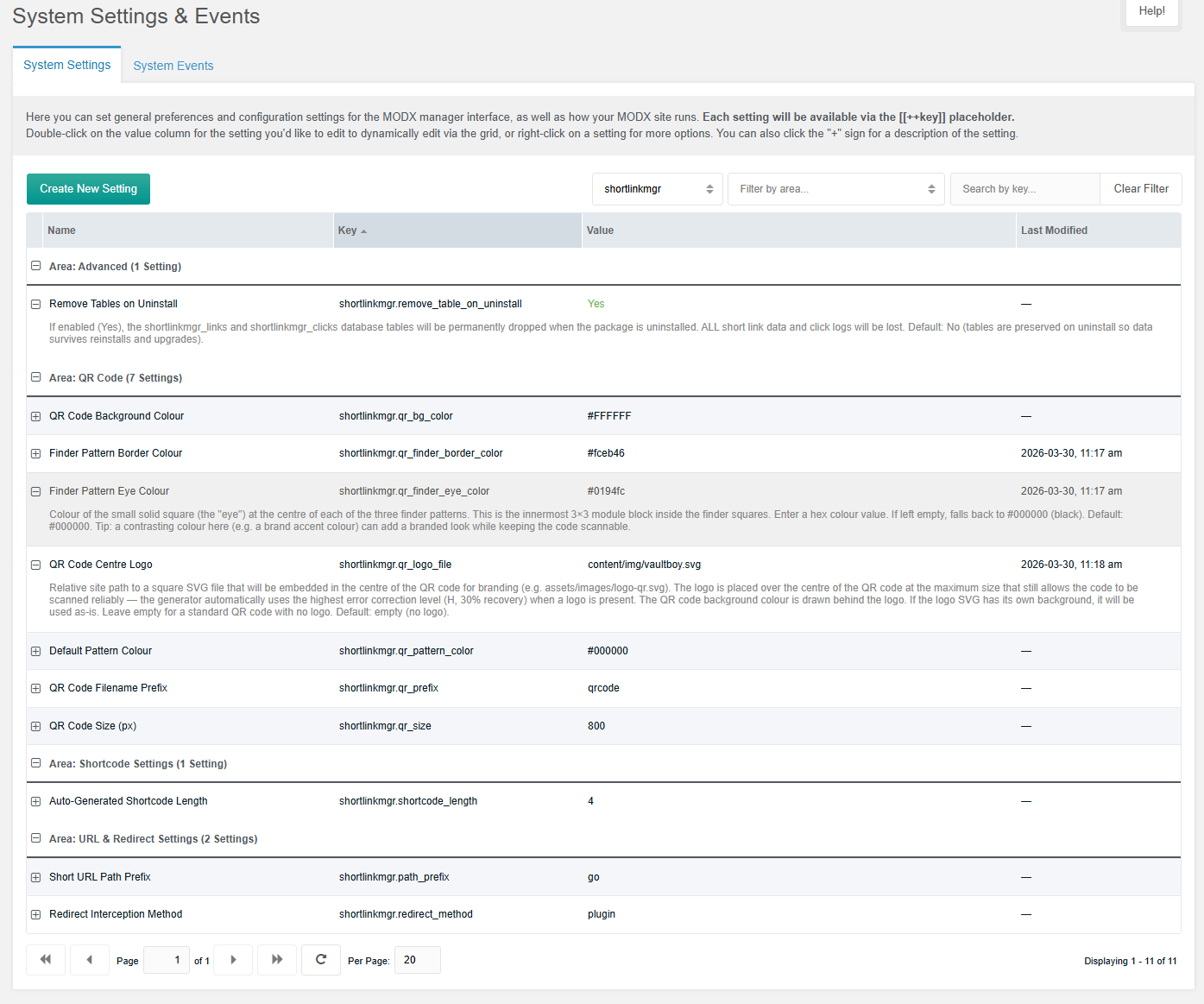Sort the grid by Key column header
1204x1004 pixels.
pos(348,230)
